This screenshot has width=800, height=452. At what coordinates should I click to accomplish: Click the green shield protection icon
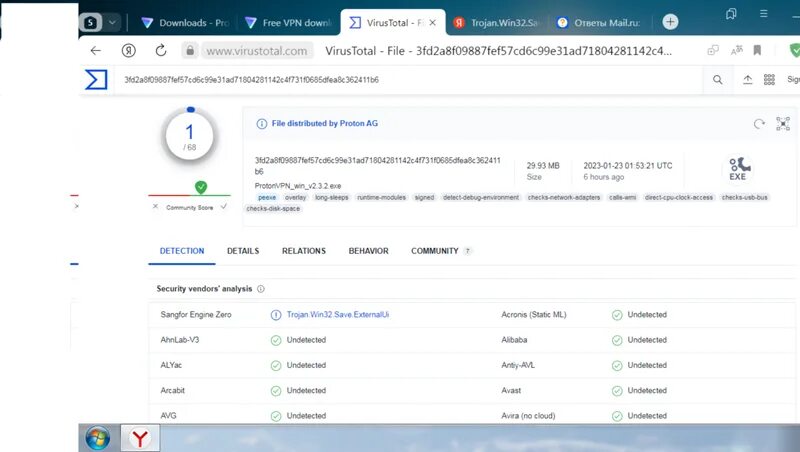pos(794,51)
